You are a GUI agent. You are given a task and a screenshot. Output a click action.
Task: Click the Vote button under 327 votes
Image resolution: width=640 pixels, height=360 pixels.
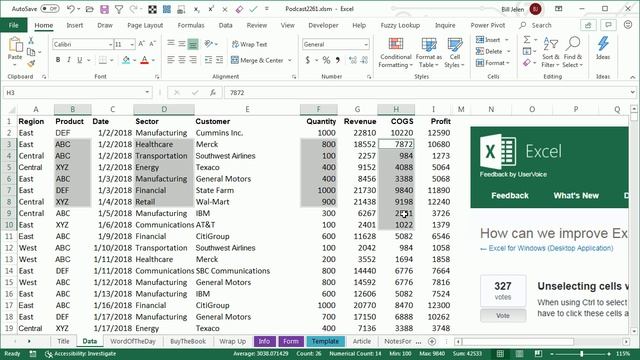tap(503, 316)
